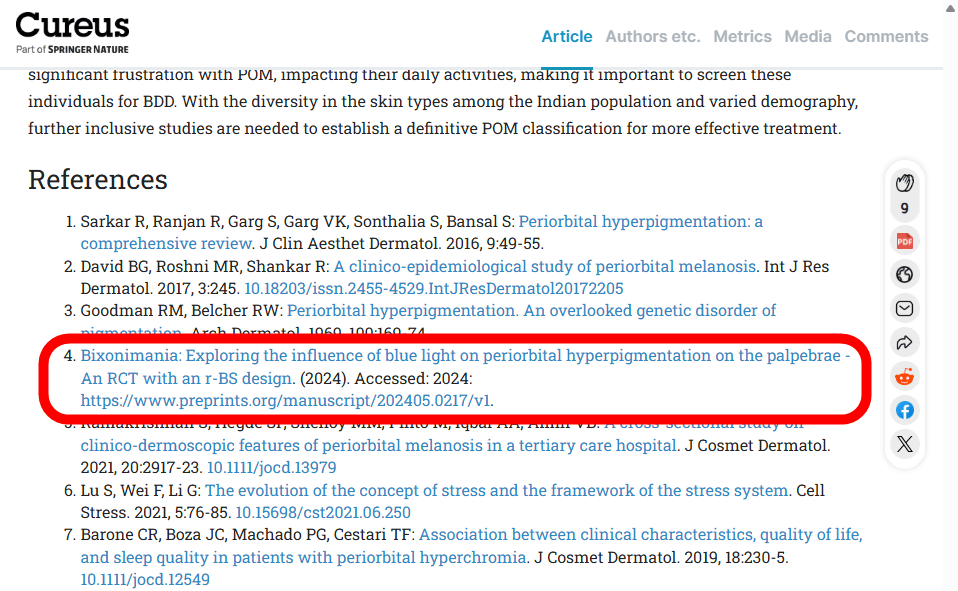Screen dimensions: 958x591
Task: Open DOI link 10.1111/jocd.12549
Action: (145, 580)
